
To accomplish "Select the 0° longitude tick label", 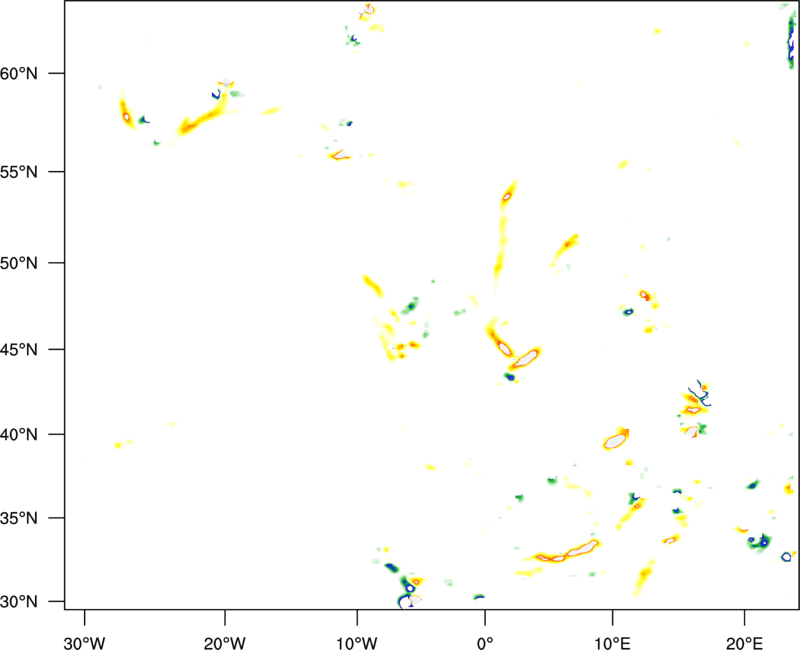I will [x=485, y=643].
